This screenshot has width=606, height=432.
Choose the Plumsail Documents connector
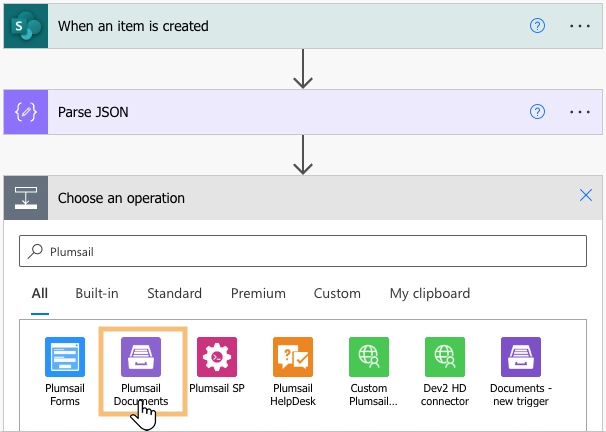point(141,357)
